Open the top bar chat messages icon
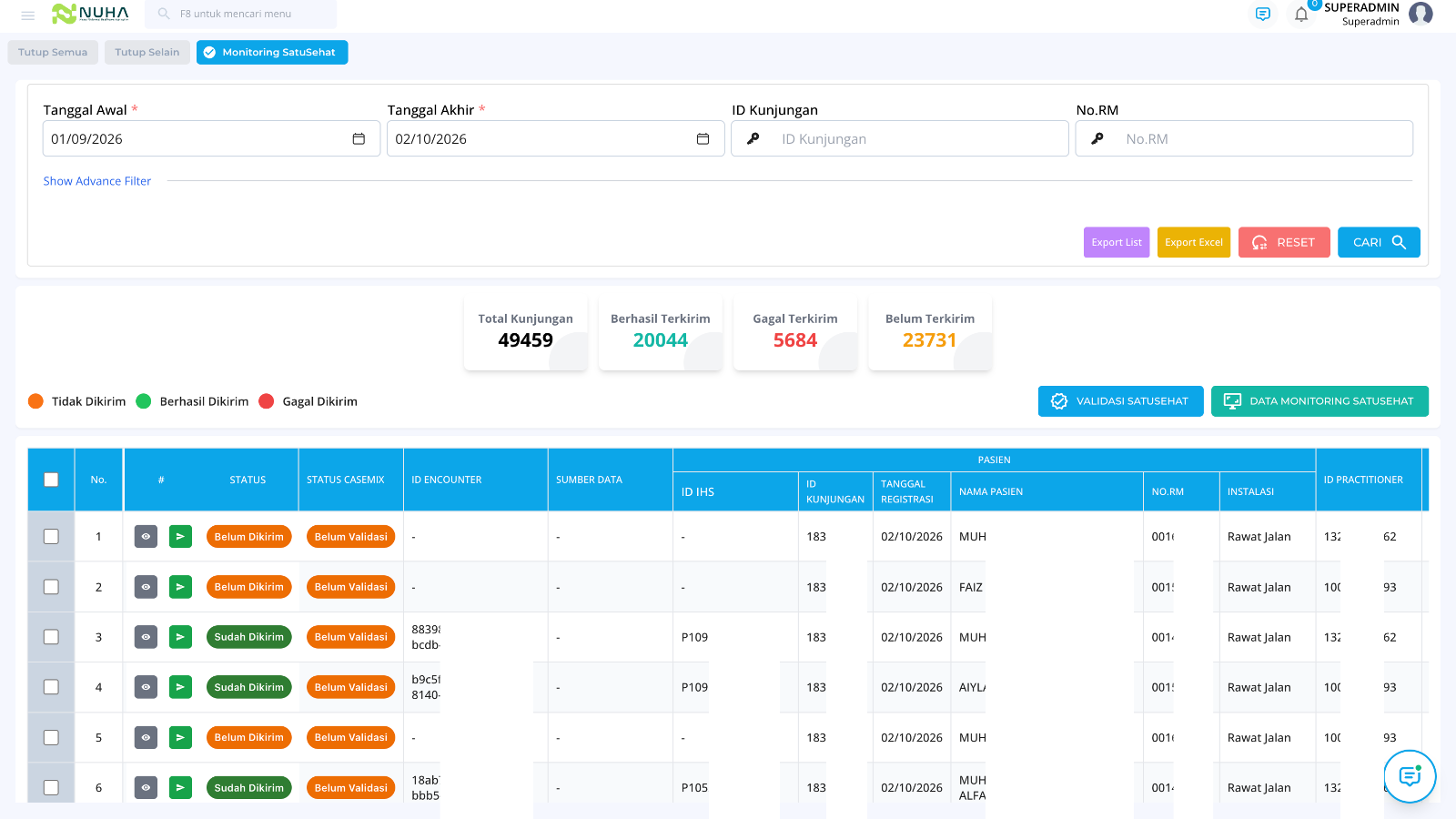This screenshot has height=819, width=1456. coord(1262,14)
